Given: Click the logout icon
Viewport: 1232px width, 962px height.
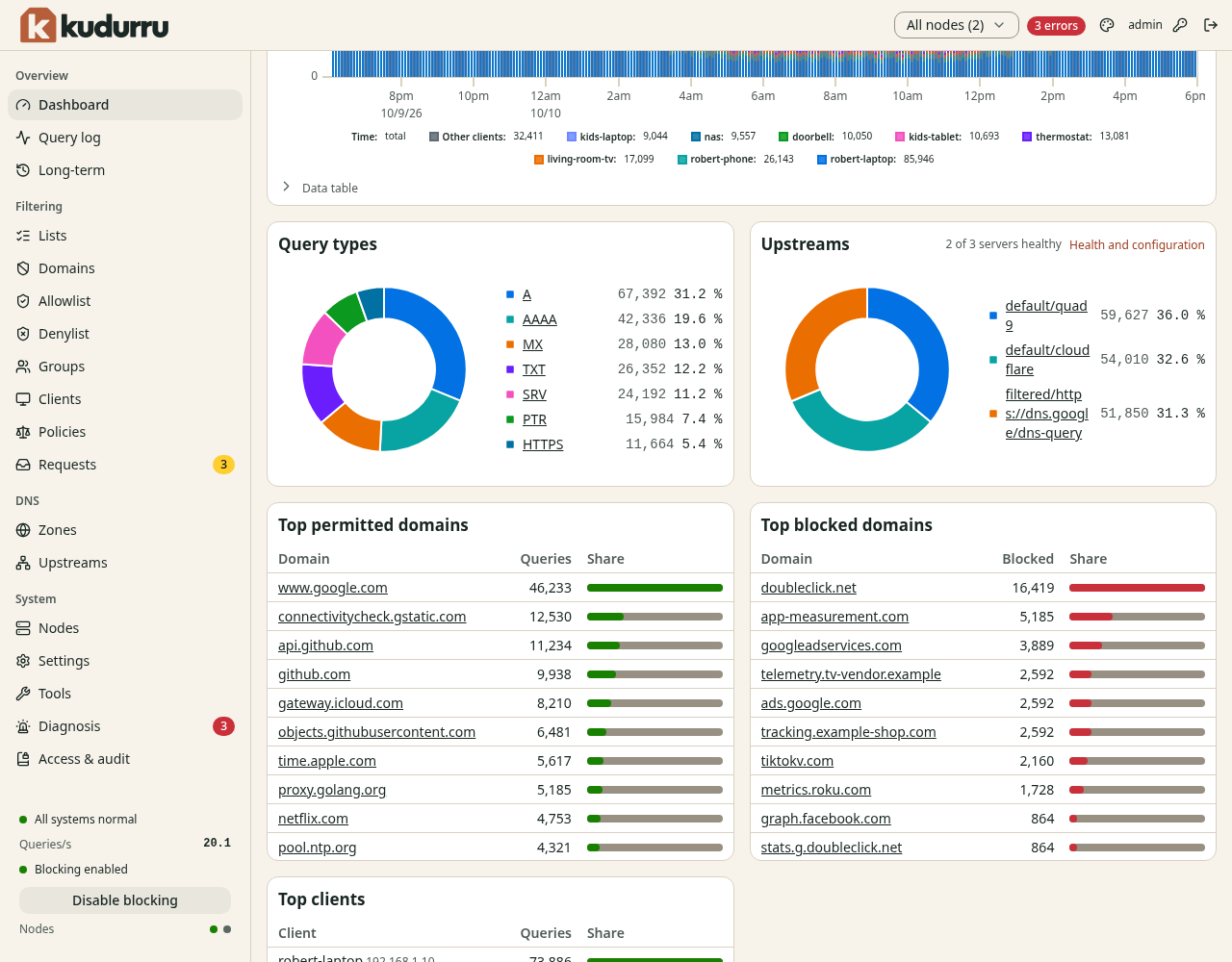Looking at the screenshot, I should (1211, 25).
